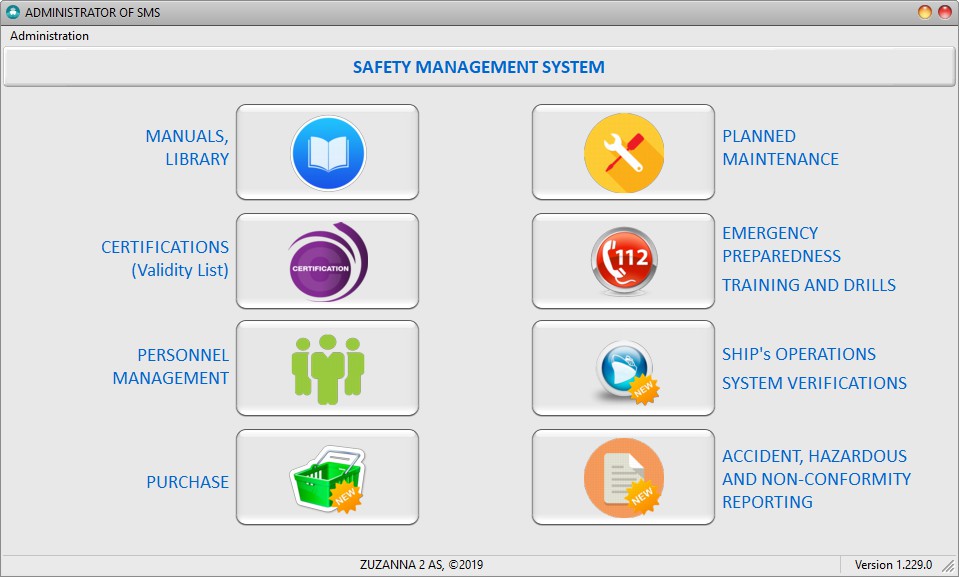Open the green Purchase shopping basket icon
This screenshot has width=959, height=577.
coord(328,477)
